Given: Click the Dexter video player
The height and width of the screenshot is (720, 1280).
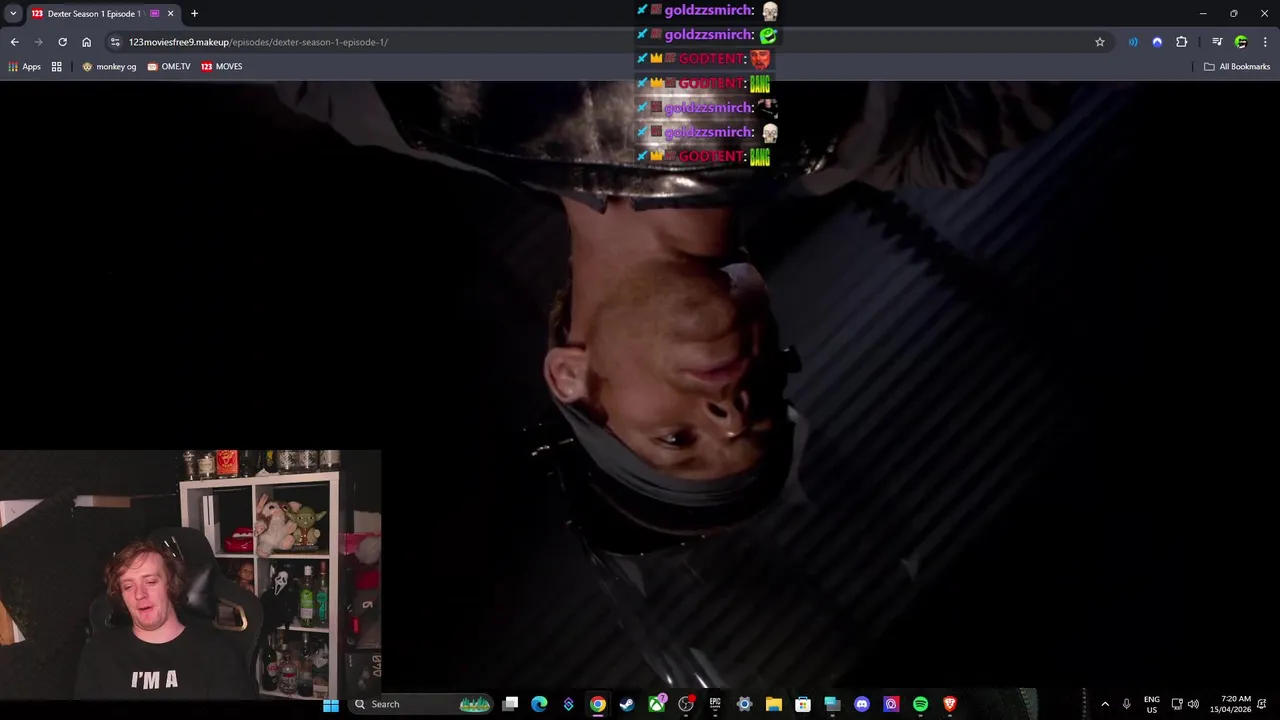Looking at the screenshot, I should tap(640, 385).
